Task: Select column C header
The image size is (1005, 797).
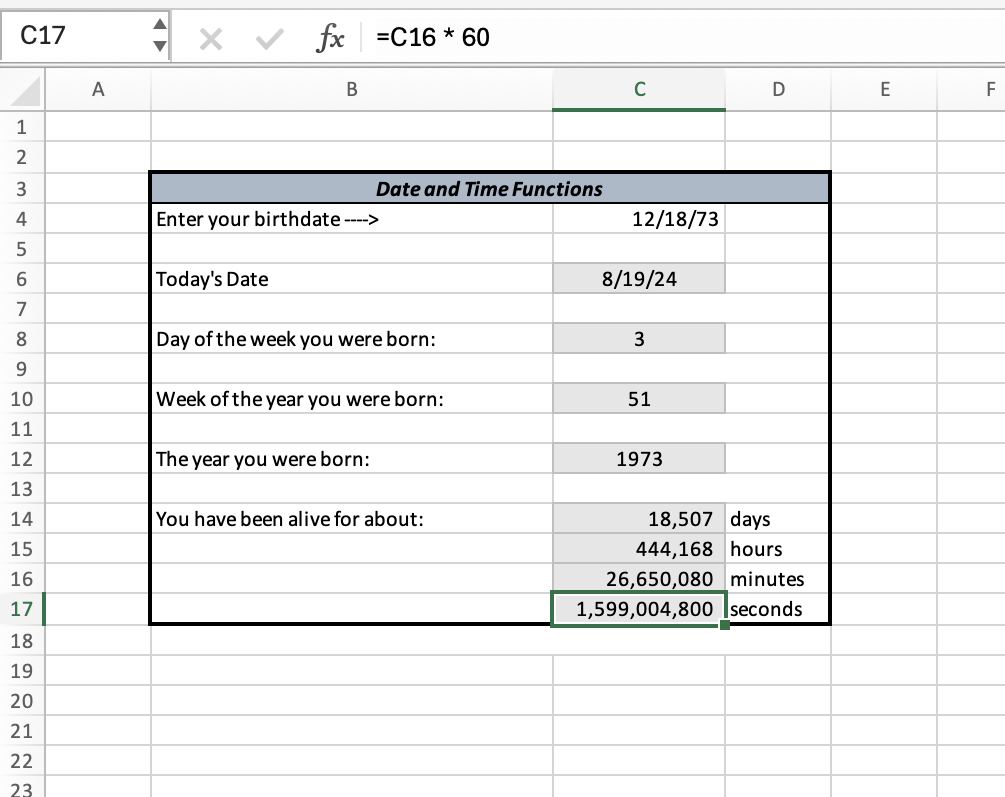Action: [x=638, y=89]
